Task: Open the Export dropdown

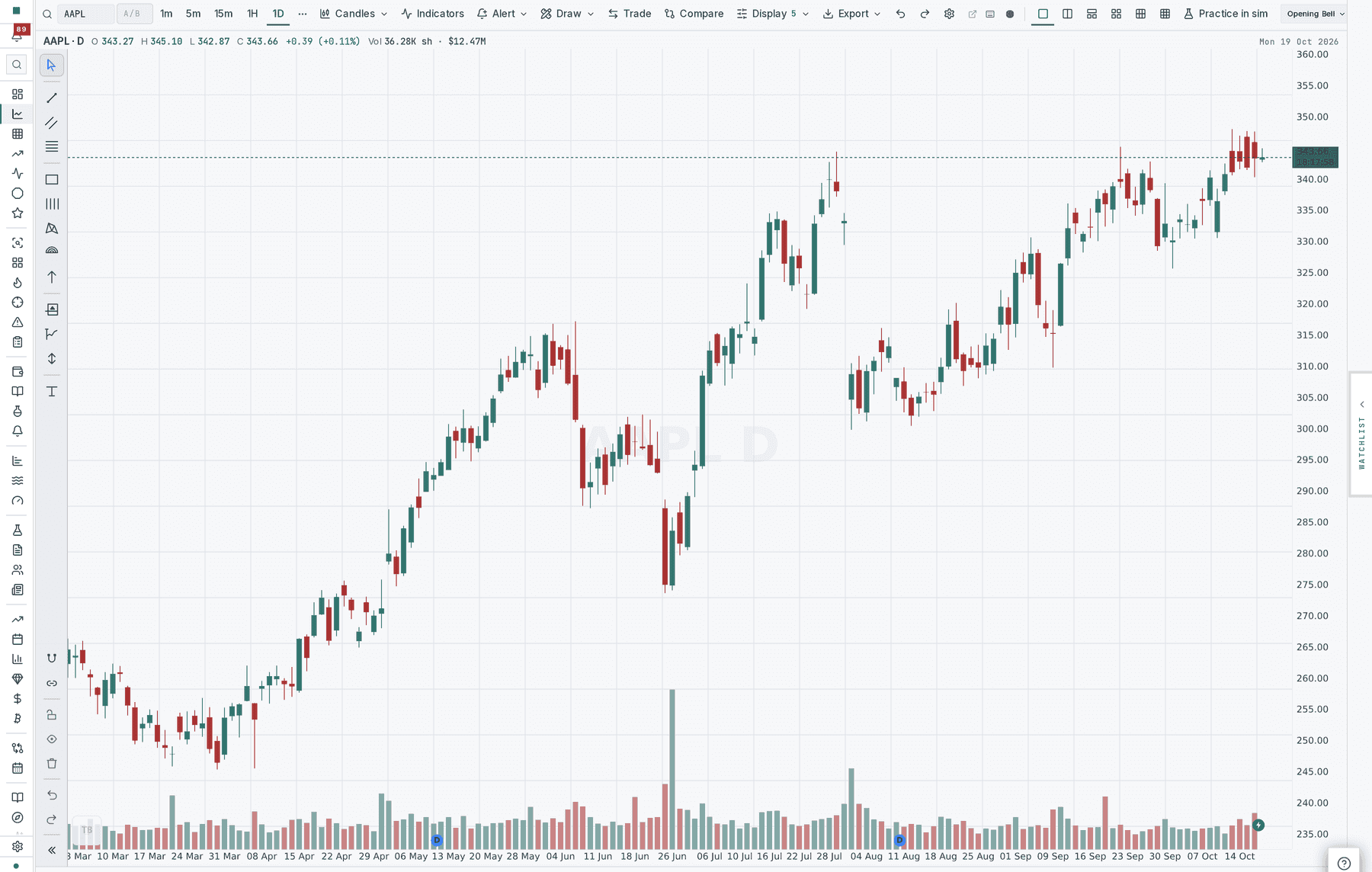Action: pos(851,14)
